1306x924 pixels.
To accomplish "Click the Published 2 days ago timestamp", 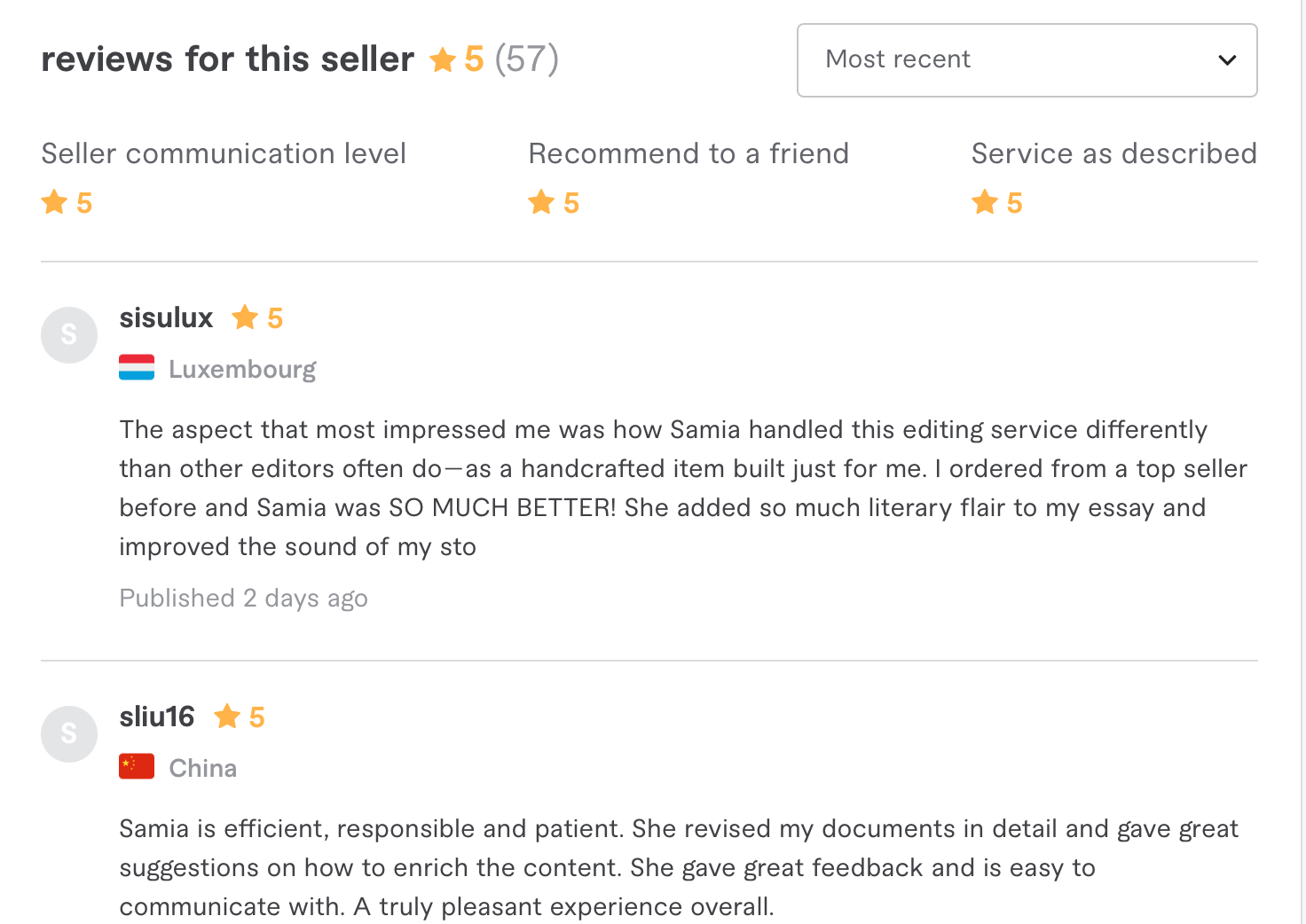I will 243,599.
